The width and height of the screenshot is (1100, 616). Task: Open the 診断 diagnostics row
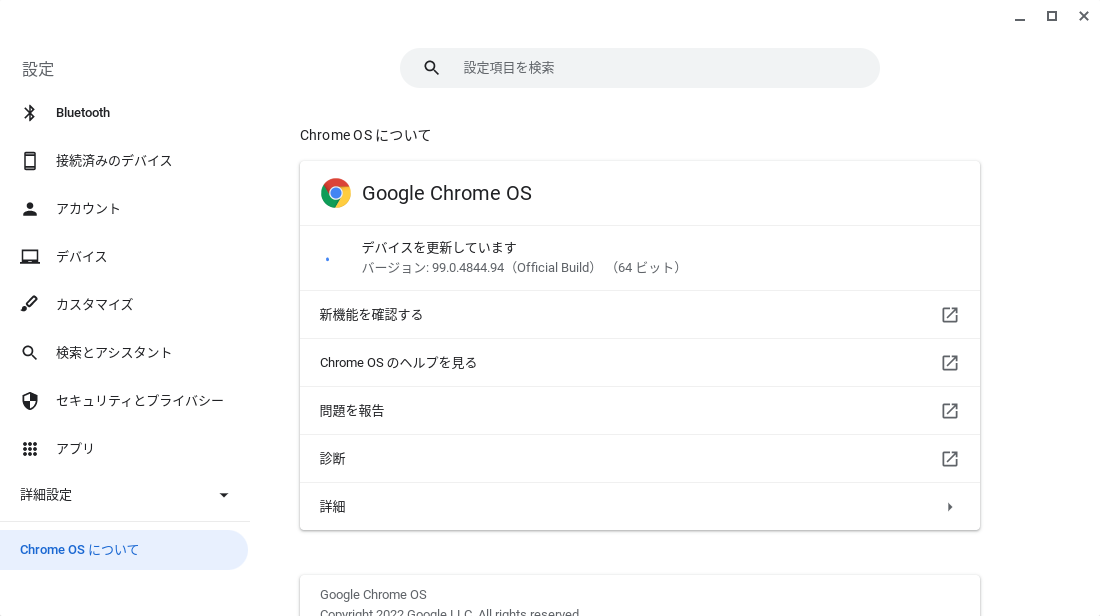[x=640, y=459]
